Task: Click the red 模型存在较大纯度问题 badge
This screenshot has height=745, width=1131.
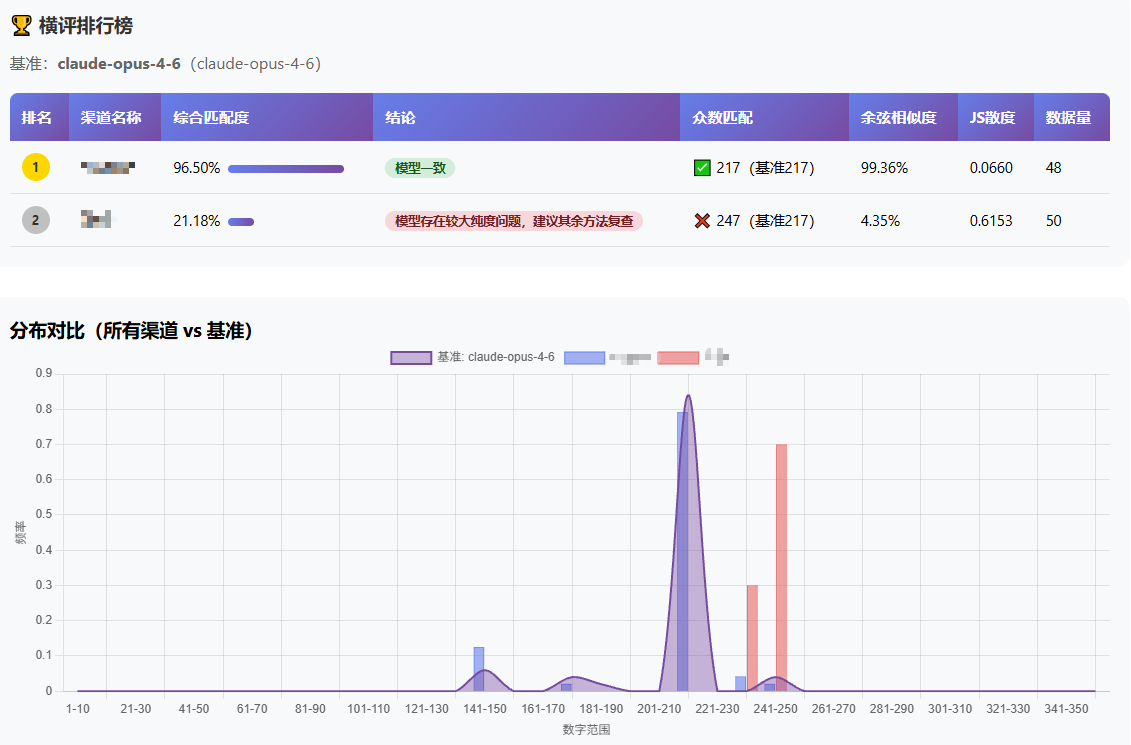Action: [x=514, y=221]
